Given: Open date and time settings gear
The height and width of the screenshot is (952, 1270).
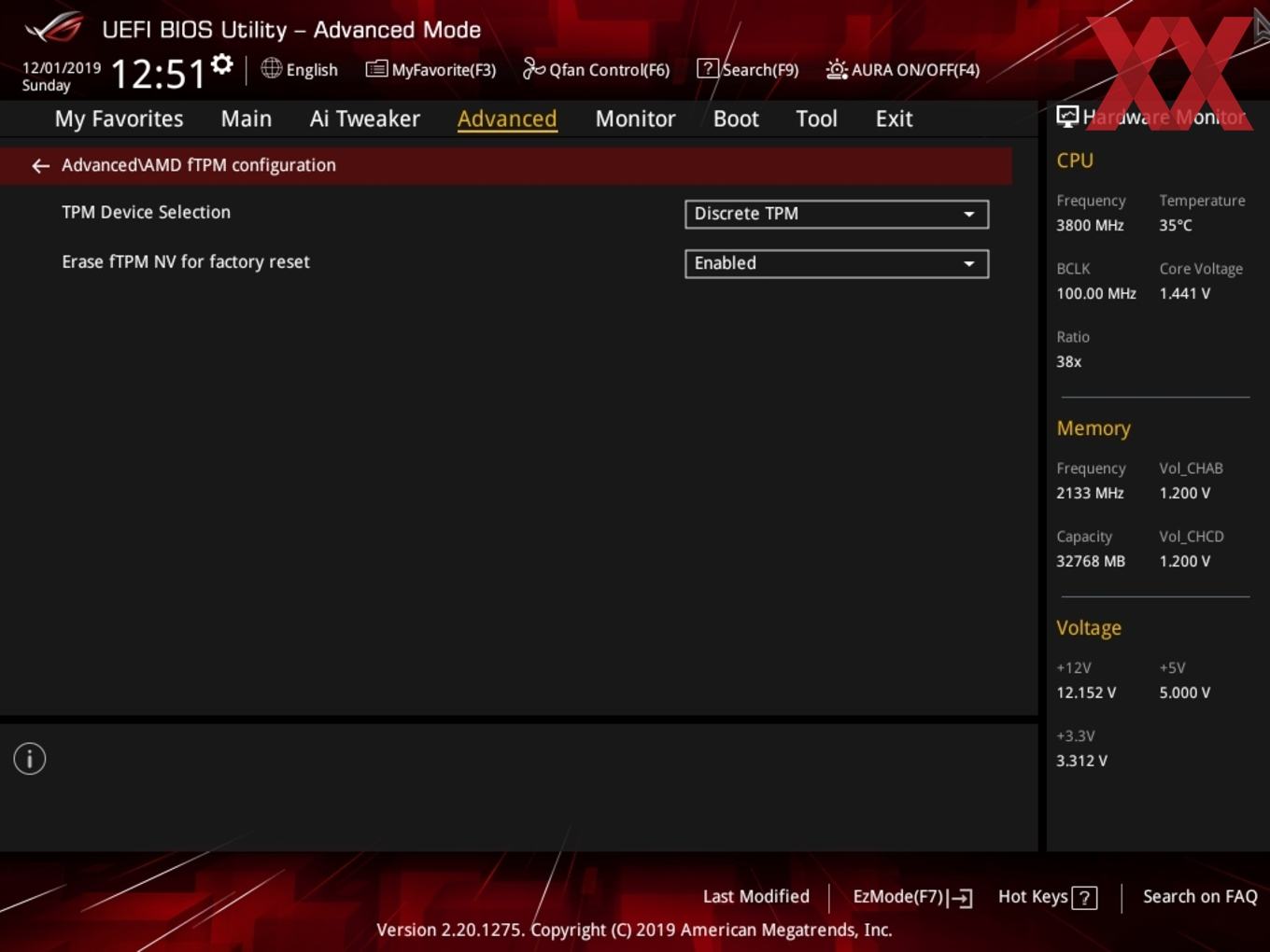Looking at the screenshot, I should pos(221,64).
